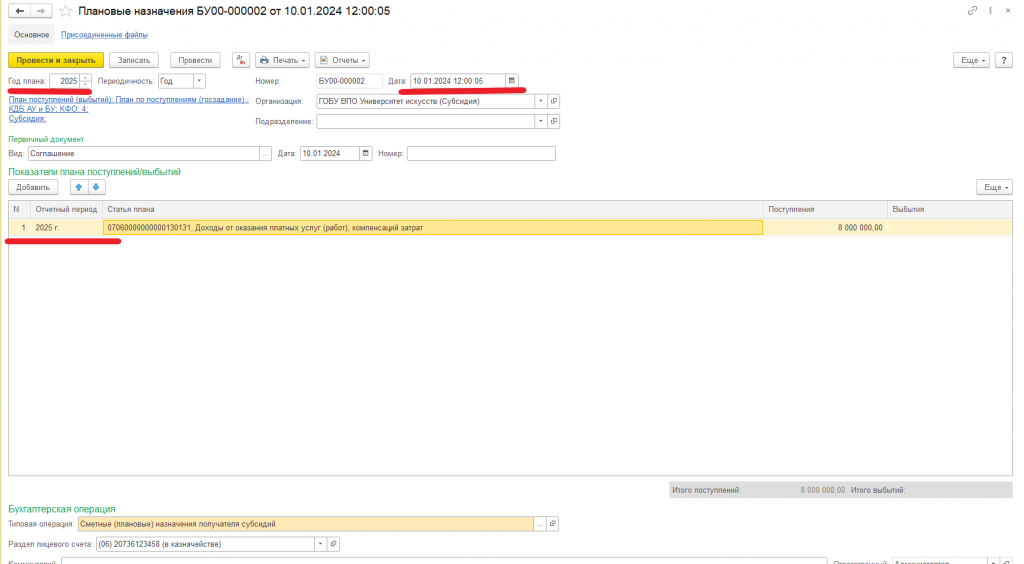
Task: Open help with the question mark button
Action: (1004, 60)
